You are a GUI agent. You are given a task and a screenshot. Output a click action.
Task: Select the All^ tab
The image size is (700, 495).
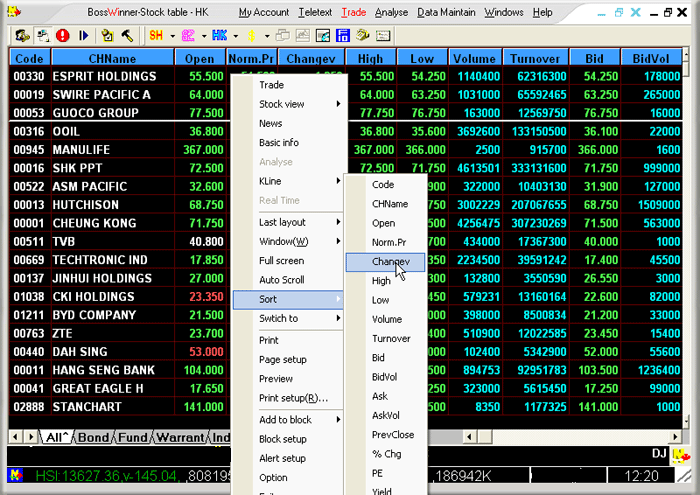coord(56,437)
